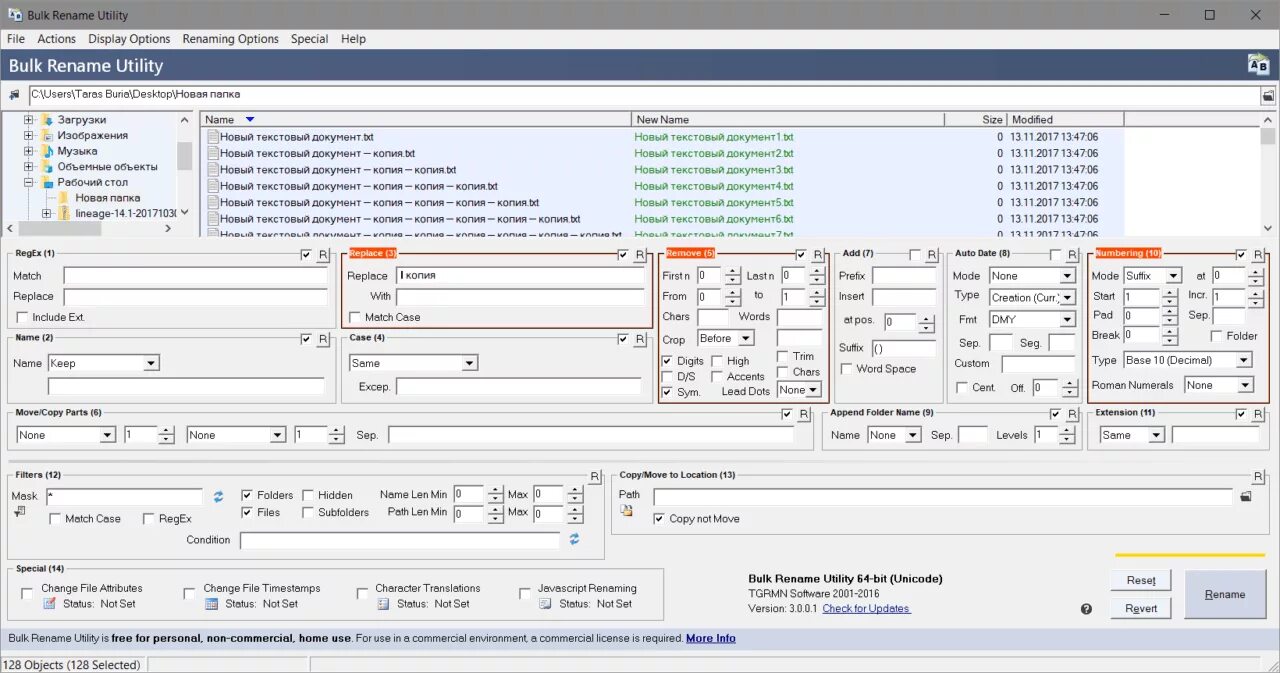Screen dimensions: 1280x673
Task: Enable the Word Space checkbox
Action: (847, 369)
